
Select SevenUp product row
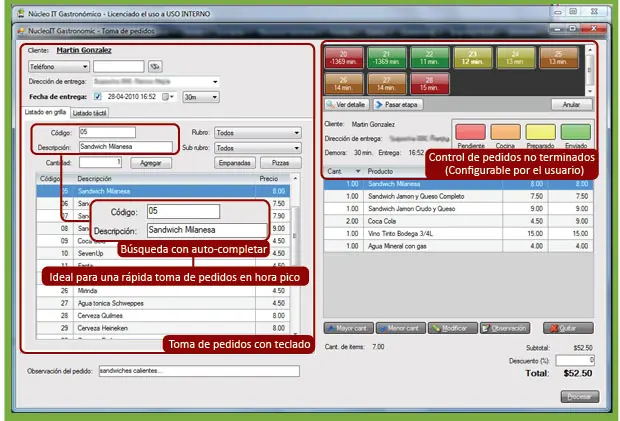pos(163,253)
